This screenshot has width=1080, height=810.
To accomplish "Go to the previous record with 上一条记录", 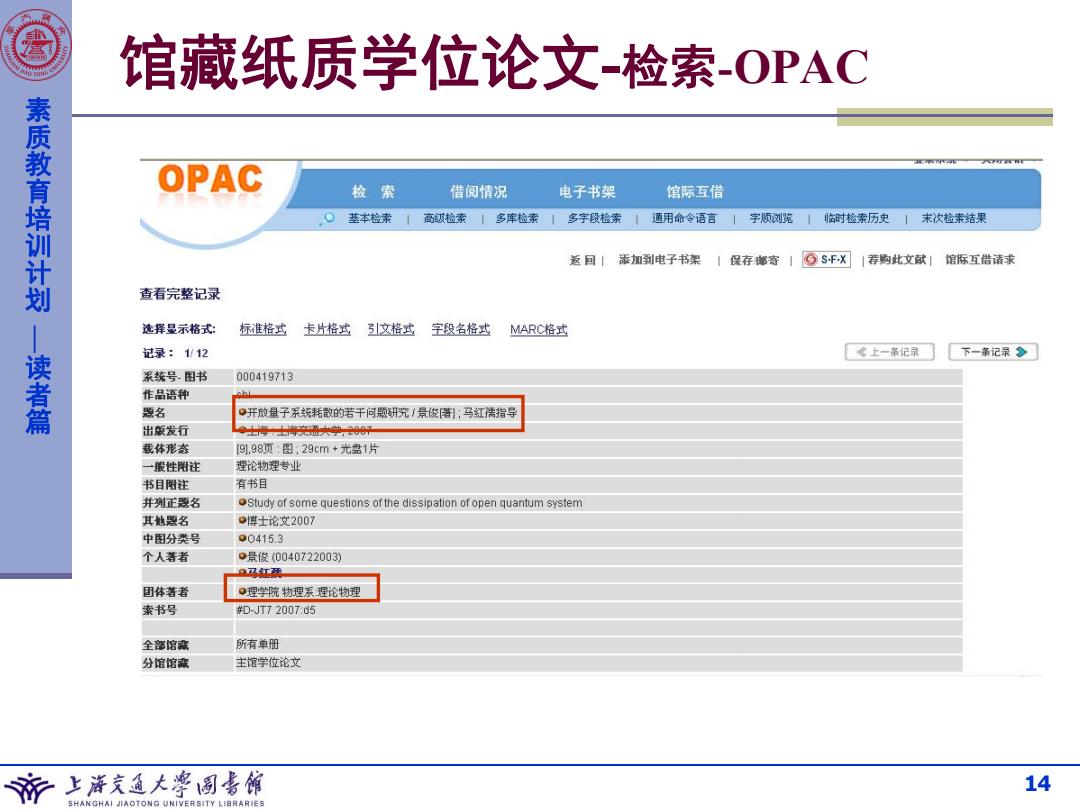I will click(x=889, y=352).
